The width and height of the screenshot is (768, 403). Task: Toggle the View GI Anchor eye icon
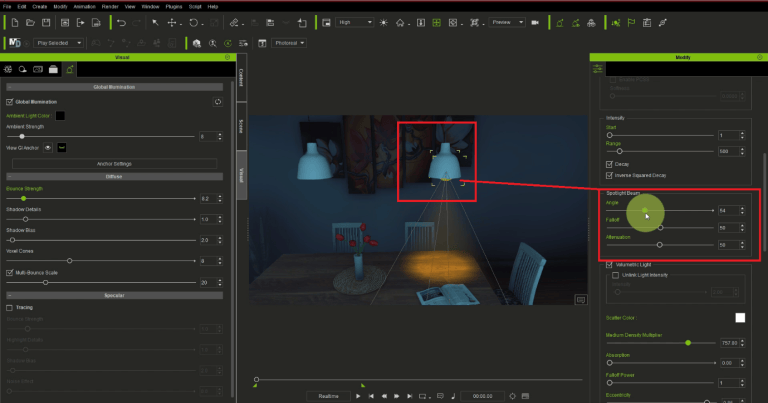coord(48,147)
